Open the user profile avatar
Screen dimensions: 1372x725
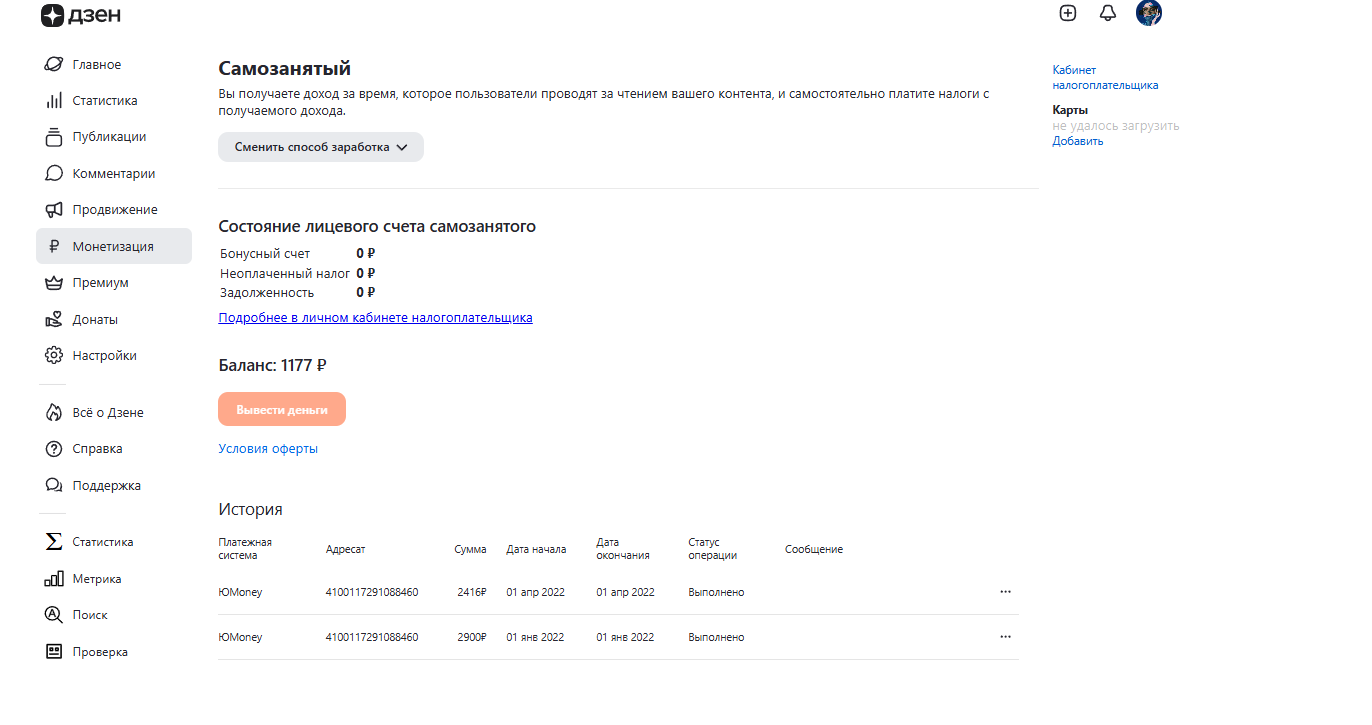click(x=1148, y=13)
